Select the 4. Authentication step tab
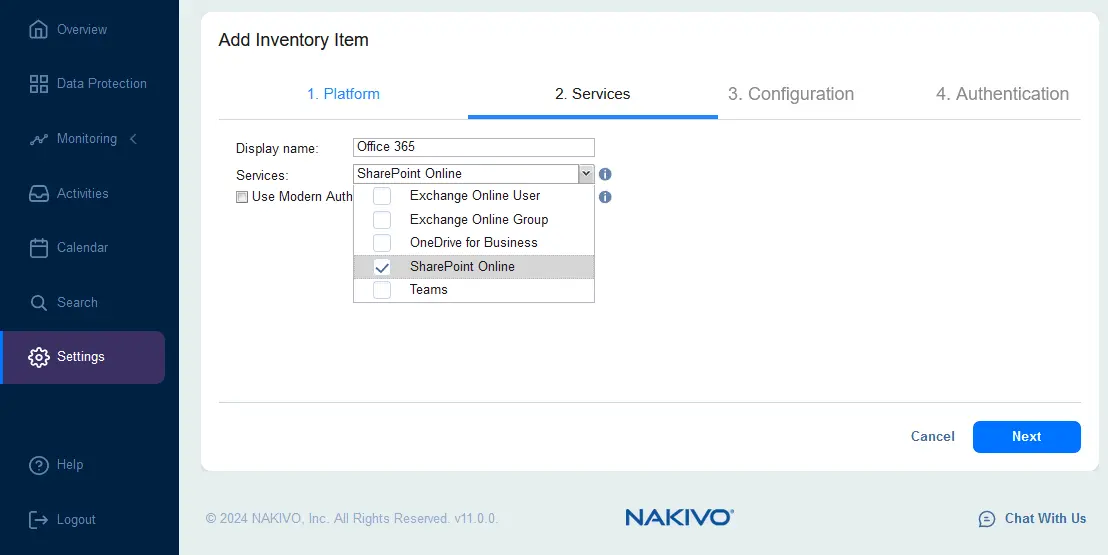Image resolution: width=1108 pixels, height=555 pixels. point(1002,94)
